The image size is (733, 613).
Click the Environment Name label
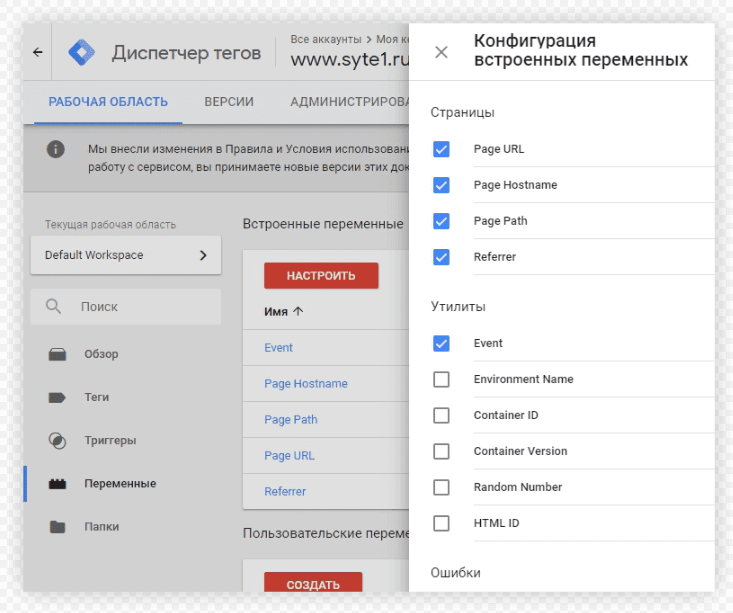coord(524,379)
